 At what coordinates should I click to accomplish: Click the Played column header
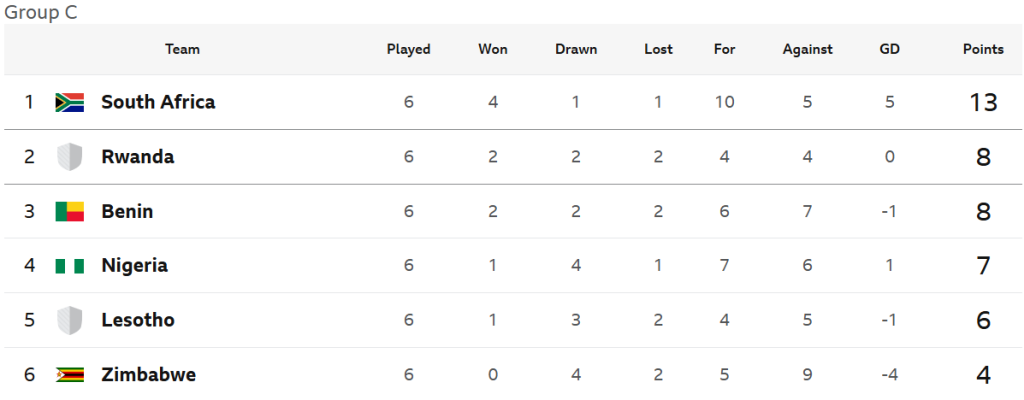click(408, 49)
